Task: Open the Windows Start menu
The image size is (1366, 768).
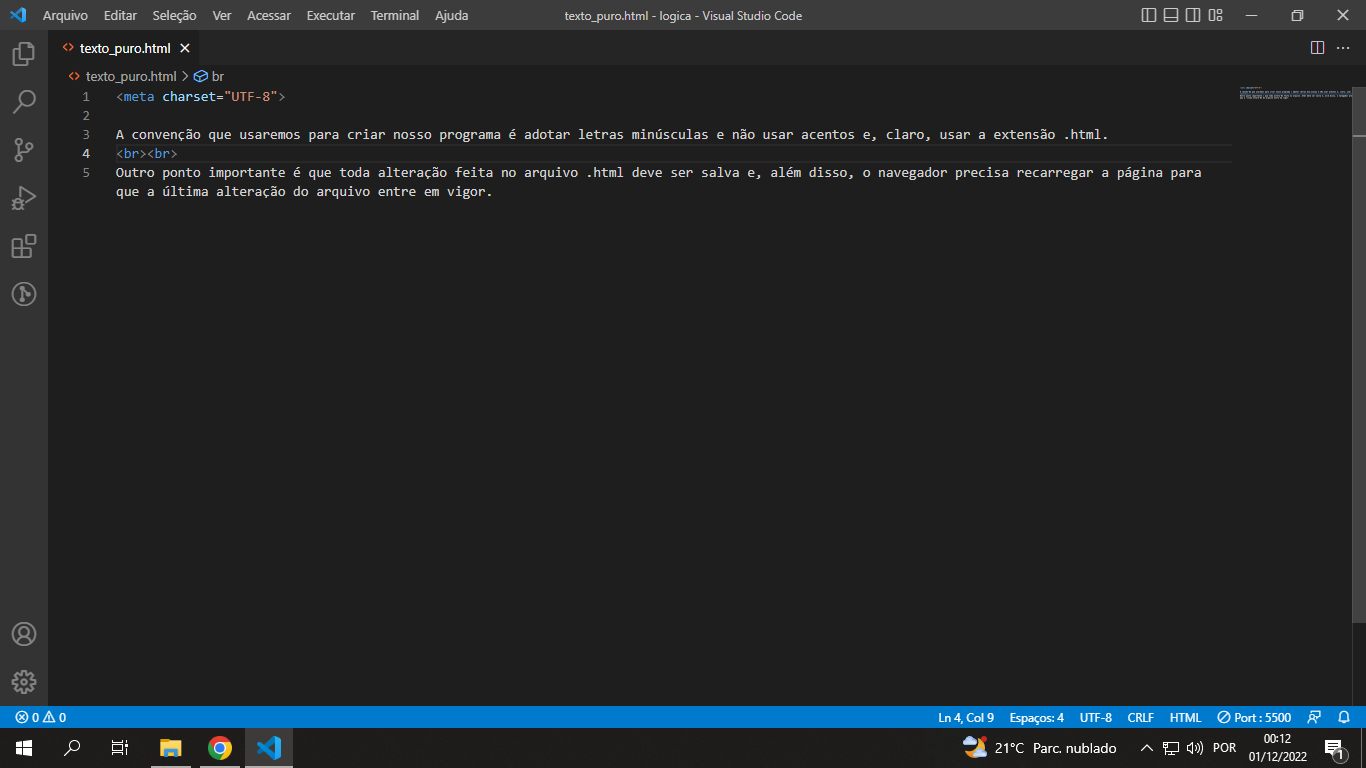Action: (x=24, y=748)
